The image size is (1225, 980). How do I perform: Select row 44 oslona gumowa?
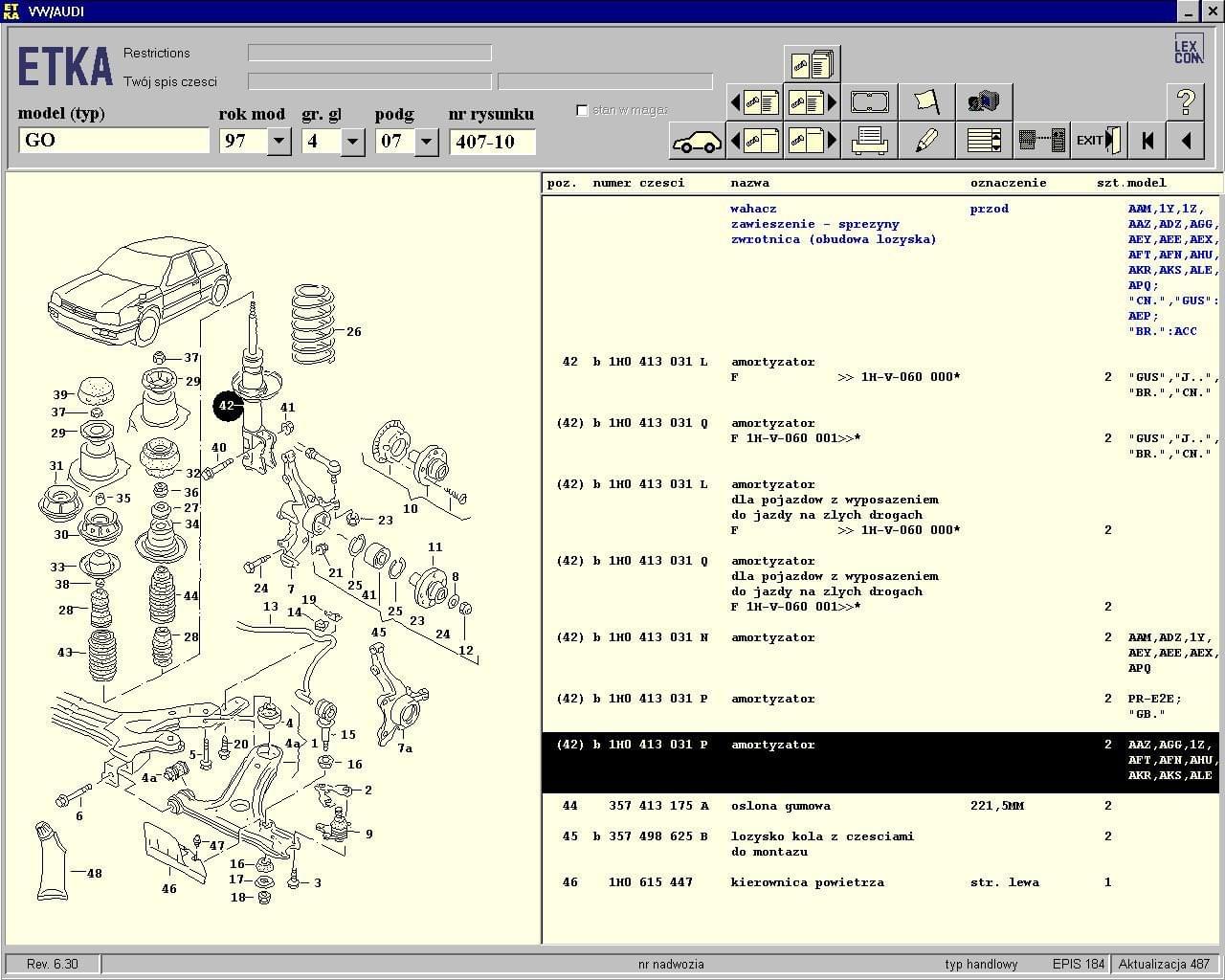(882, 806)
